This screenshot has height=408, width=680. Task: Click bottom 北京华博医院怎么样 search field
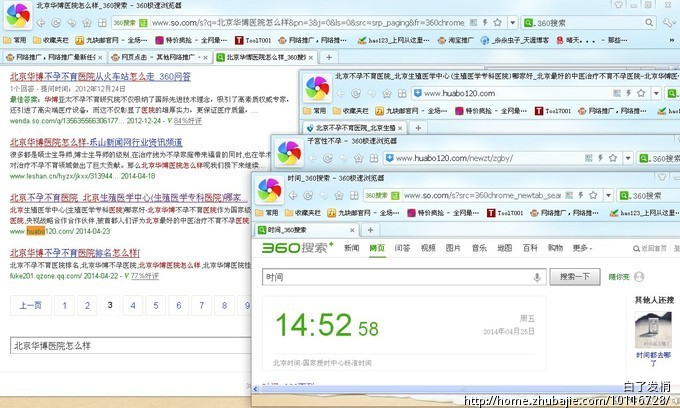[130, 346]
